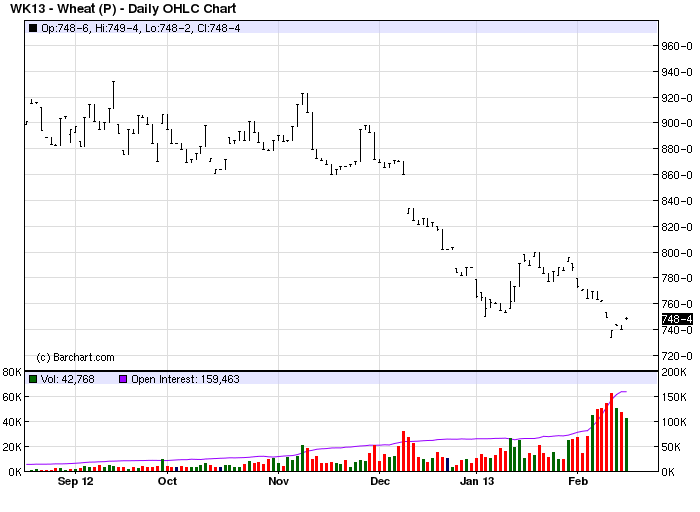This screenshot has width=700, height=512.
Task: Click the 'Nov' date axis label
Action: tap(279, 481)
